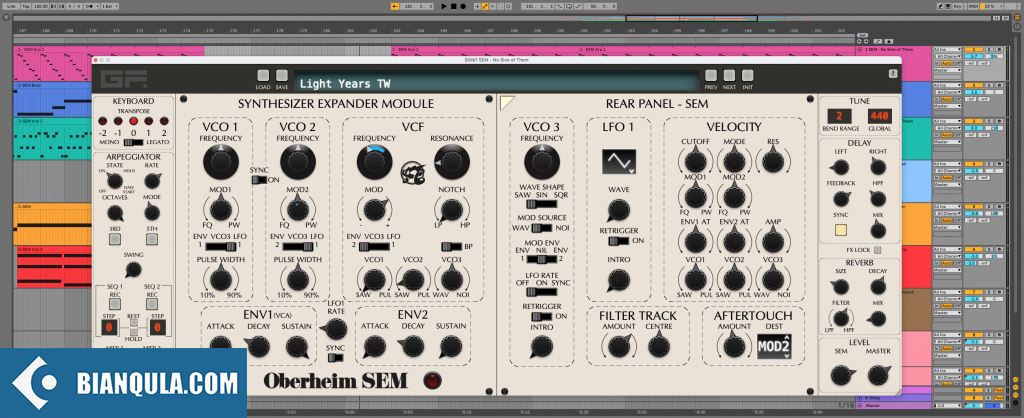Select transpose -1 LED

coord(118,121)
